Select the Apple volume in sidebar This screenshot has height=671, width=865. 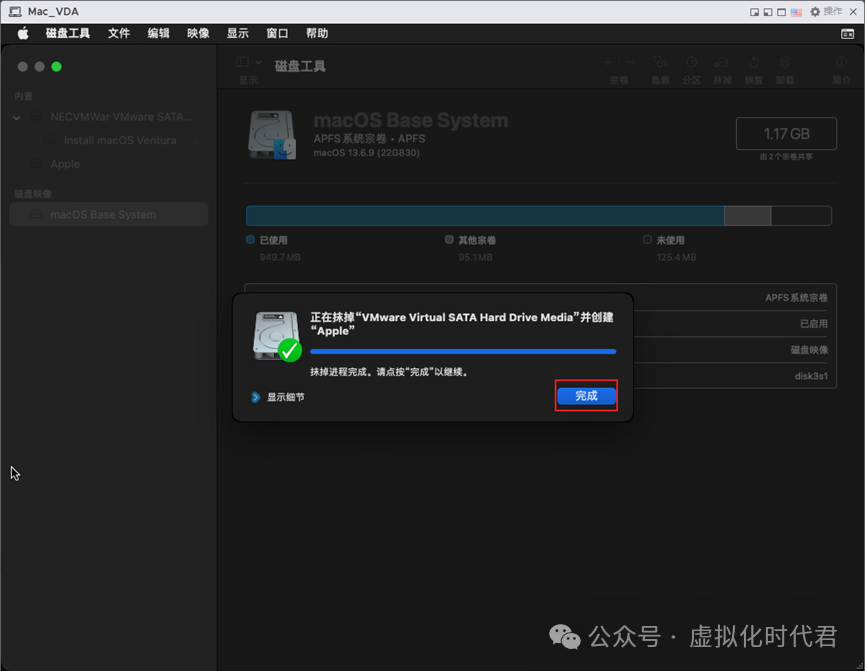[65, 164]
